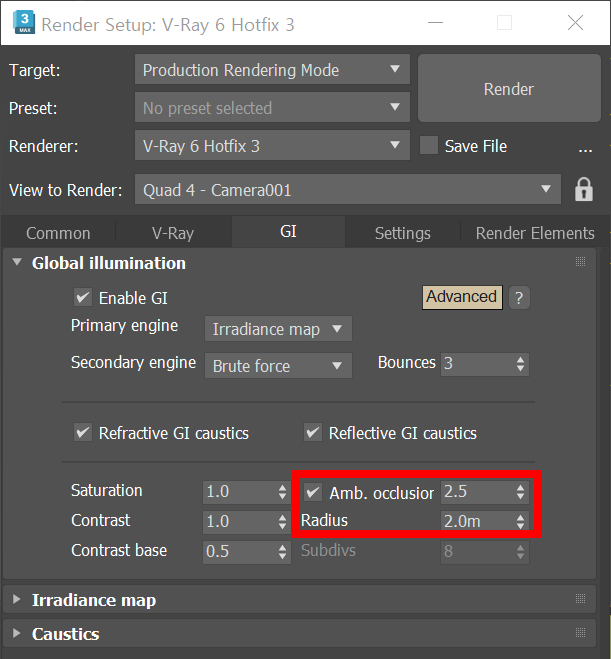This screenshot has height=659, width=611.
Task: Disable the Amb. occlusion checkbox
Action: 313,492
